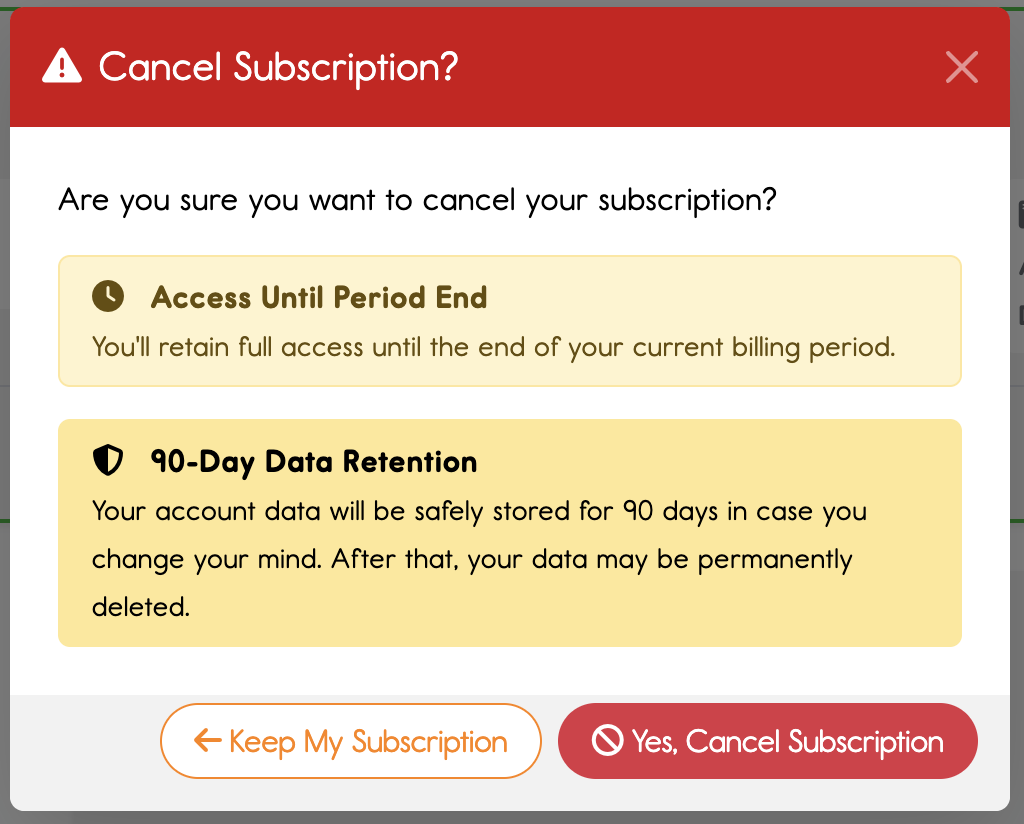1024x824 pixels.
Task: Click the pale yellow access notice panel
Action: coord(510,320)
